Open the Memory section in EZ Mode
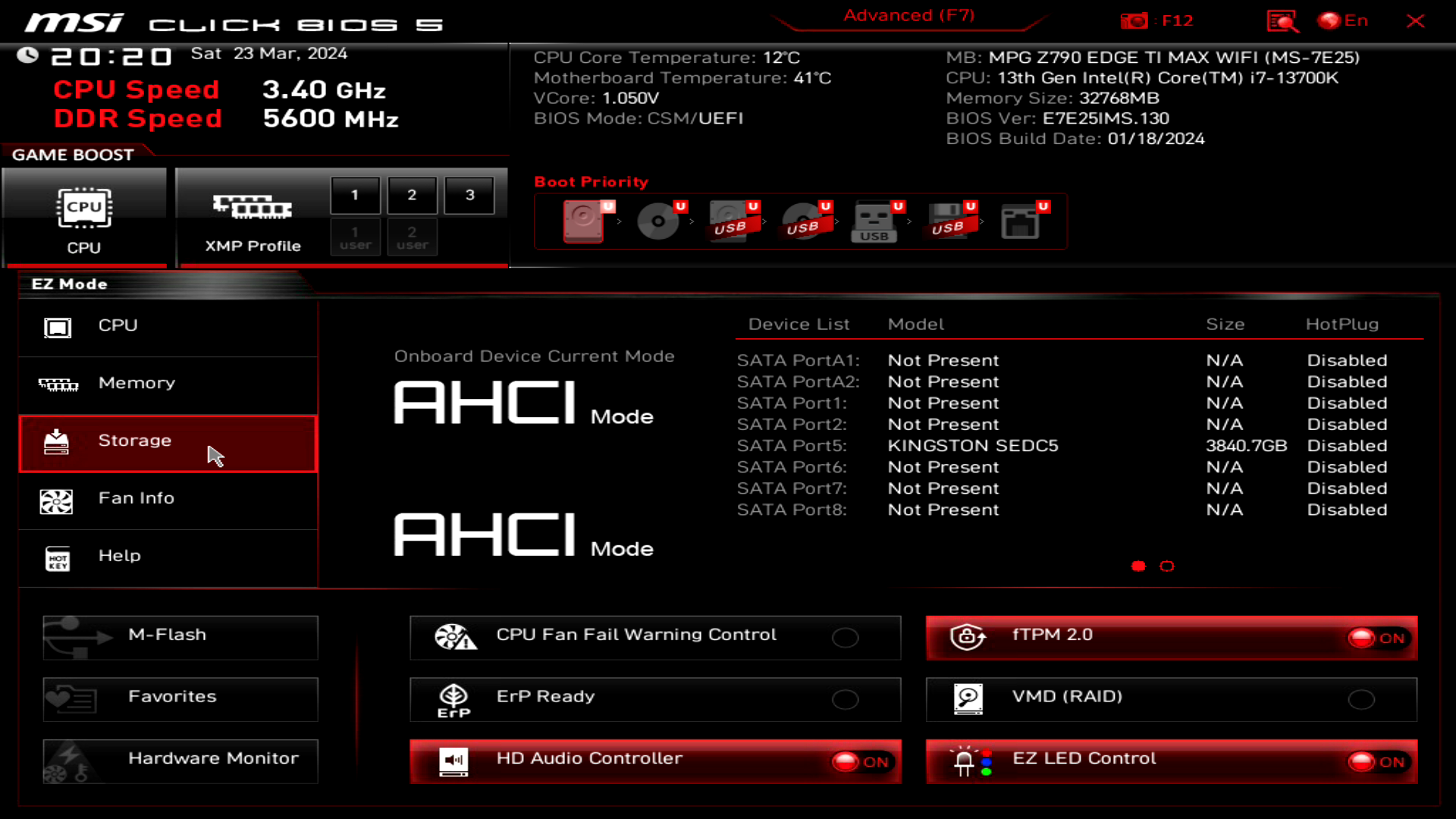 point(168,385)
